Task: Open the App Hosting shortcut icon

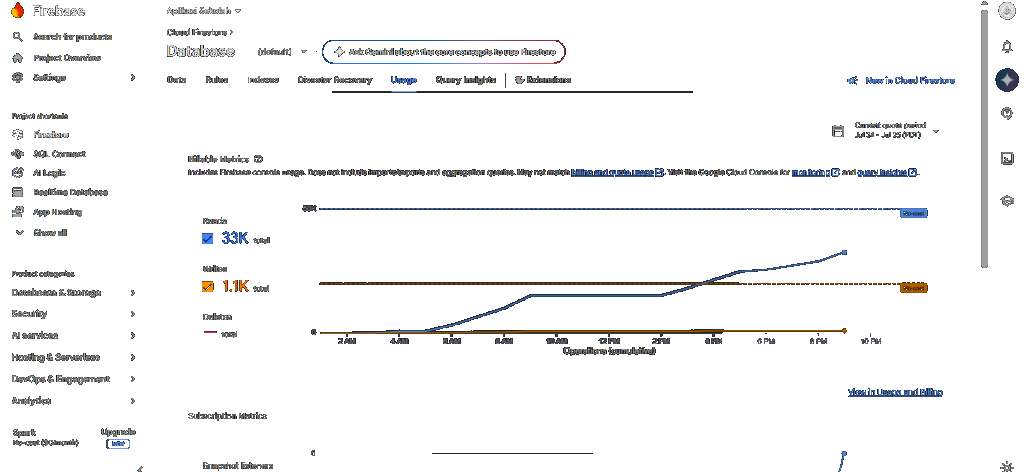Action: [18, 212]
